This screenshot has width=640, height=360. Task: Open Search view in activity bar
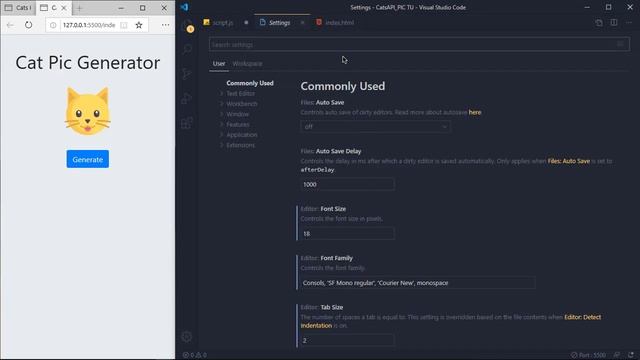[x=187, y=49]
